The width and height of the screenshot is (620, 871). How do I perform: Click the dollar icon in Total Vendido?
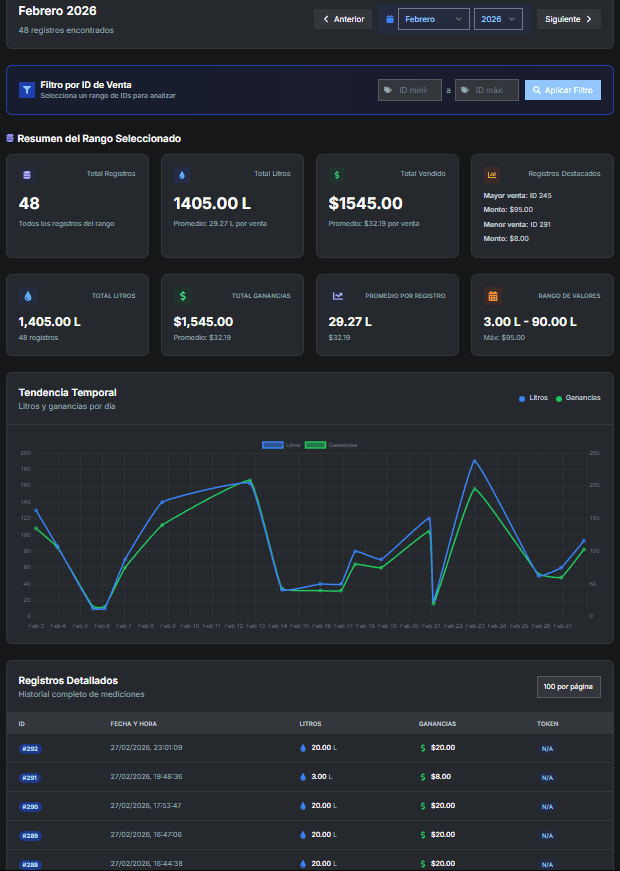(x=336, y=175)
